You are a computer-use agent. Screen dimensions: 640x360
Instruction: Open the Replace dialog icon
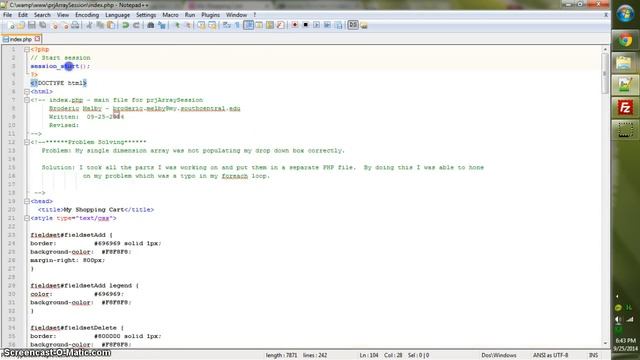coord(162,25)
